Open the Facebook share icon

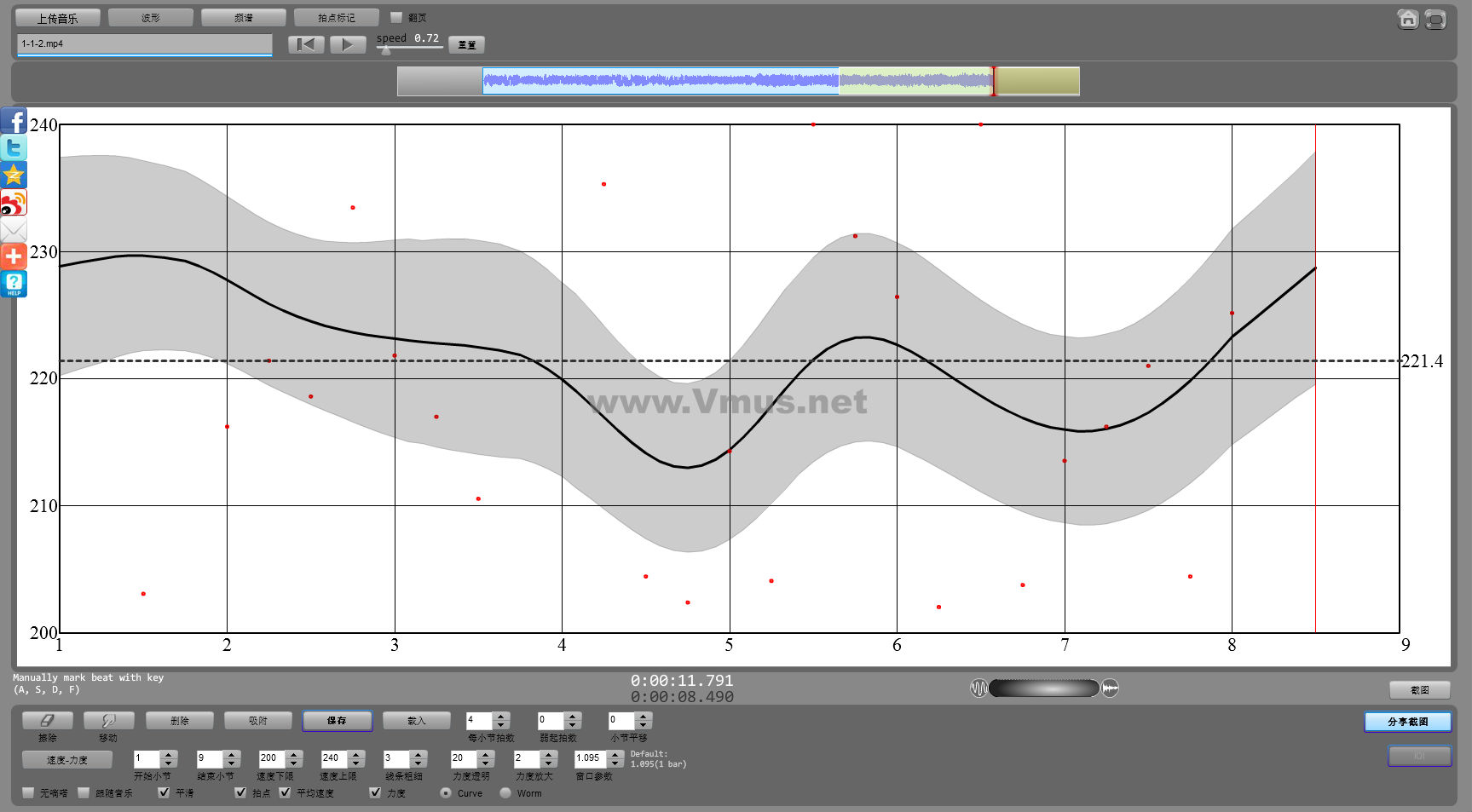point(14,120)
